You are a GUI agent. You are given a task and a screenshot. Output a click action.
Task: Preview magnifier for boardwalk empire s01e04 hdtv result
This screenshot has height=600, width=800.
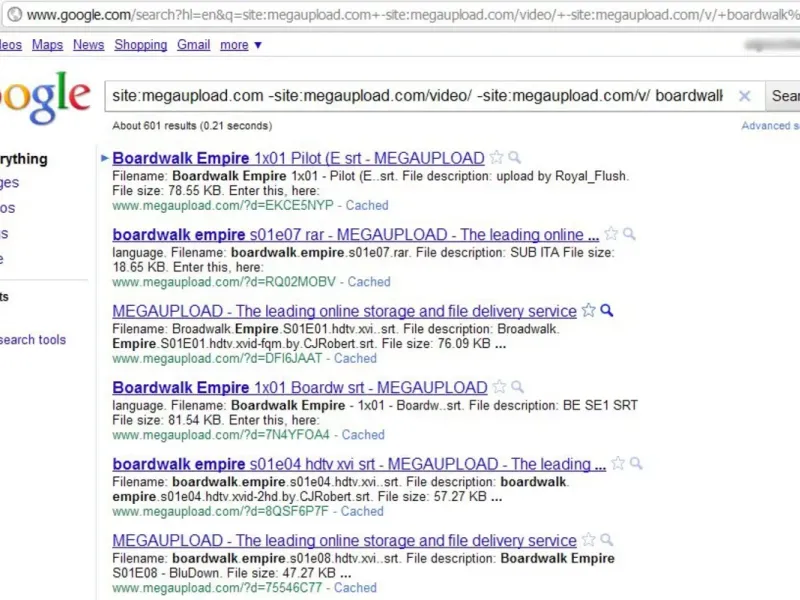[636, 463]
